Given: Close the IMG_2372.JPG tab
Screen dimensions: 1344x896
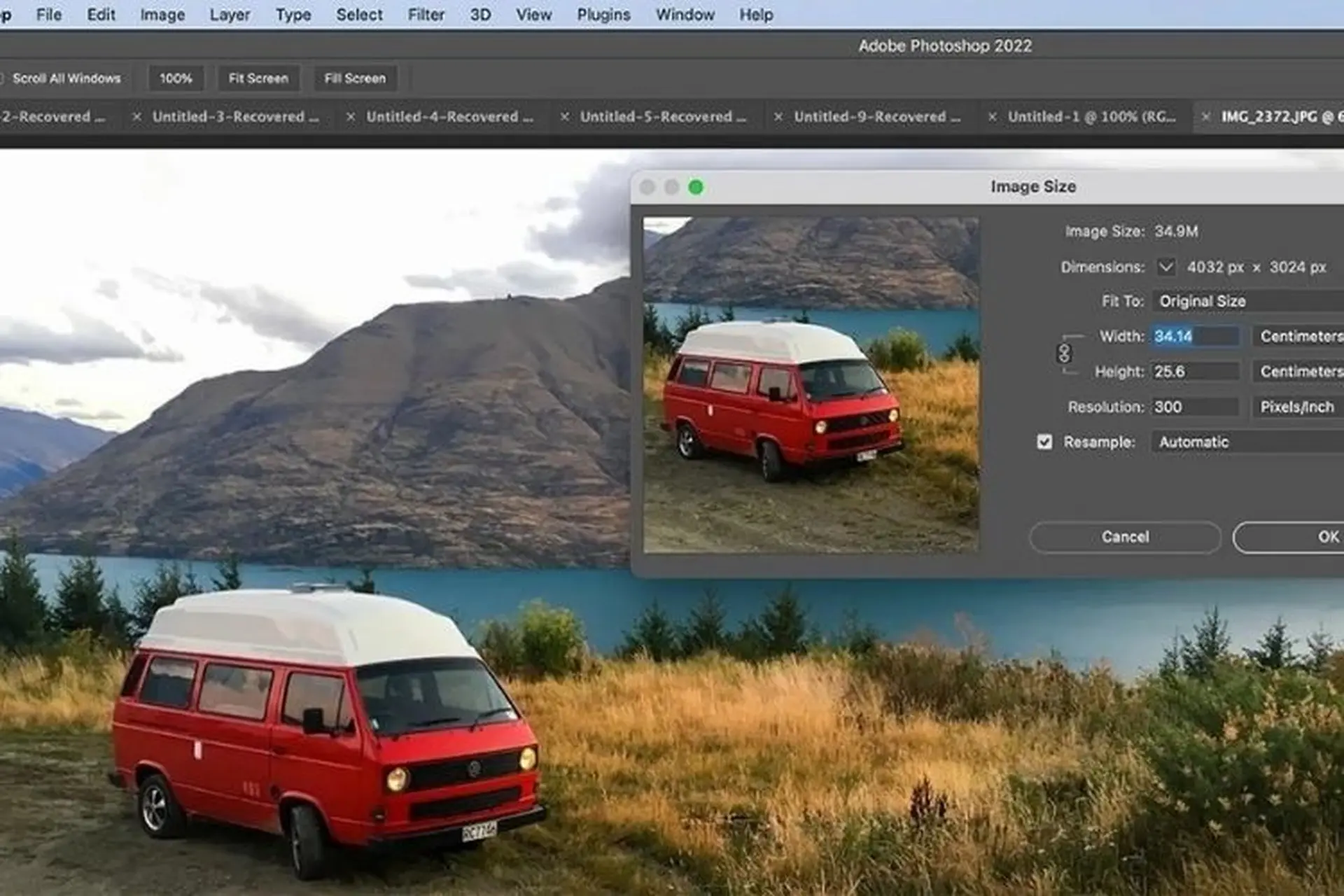Looking at the screenshot, I should (1205, 117).
